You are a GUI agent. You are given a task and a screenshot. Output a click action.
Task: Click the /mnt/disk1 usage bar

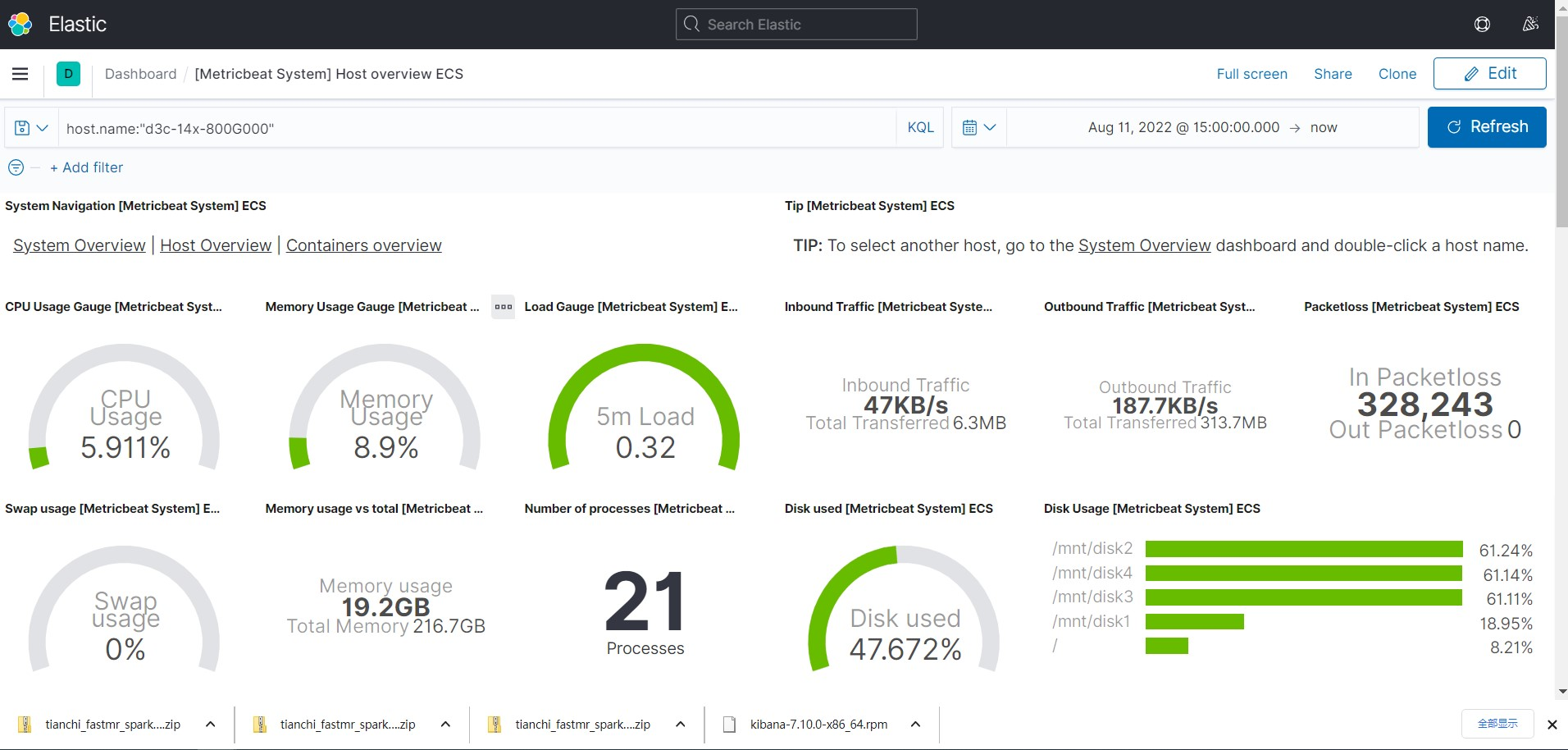[1195, 622]
